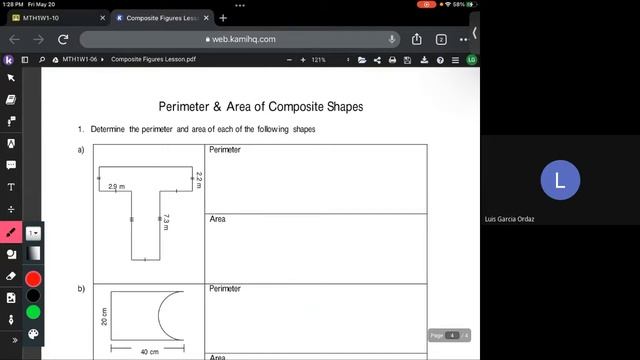Screen dimensions: 640x360
Task: Choose the red drawing color
Action: point(33,279)
